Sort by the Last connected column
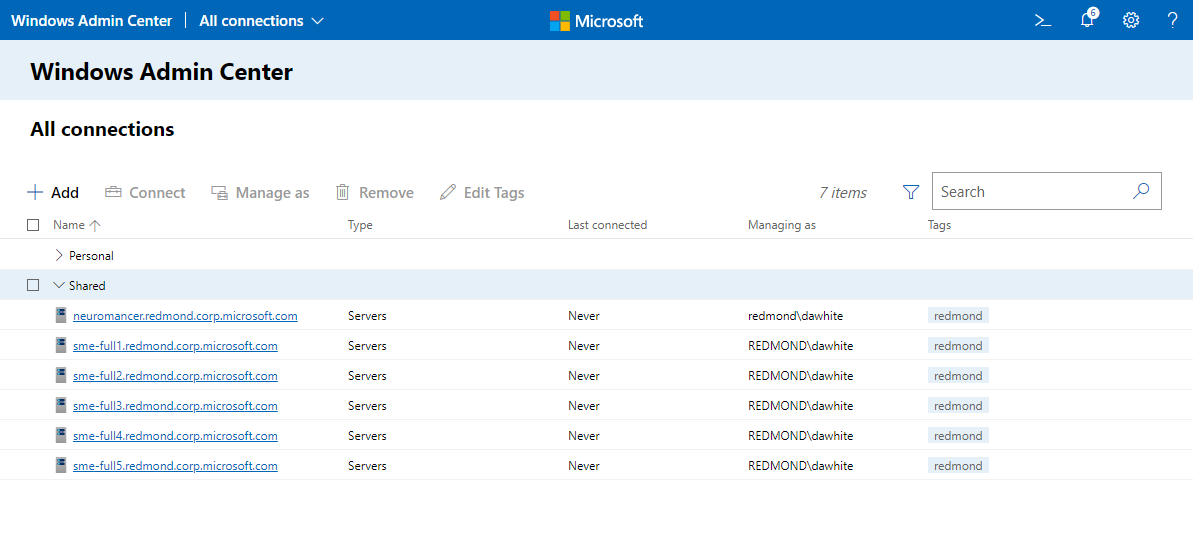This screenshot has width=1193, height=537. pyautogui.click(x=607, y=225)
